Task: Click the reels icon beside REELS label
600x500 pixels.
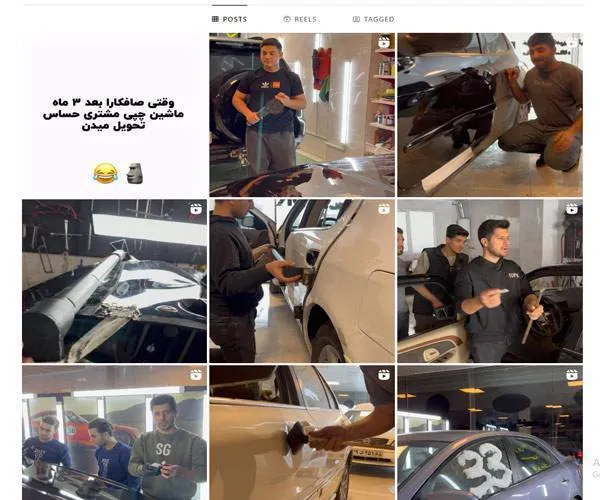Action: [287, 19]
